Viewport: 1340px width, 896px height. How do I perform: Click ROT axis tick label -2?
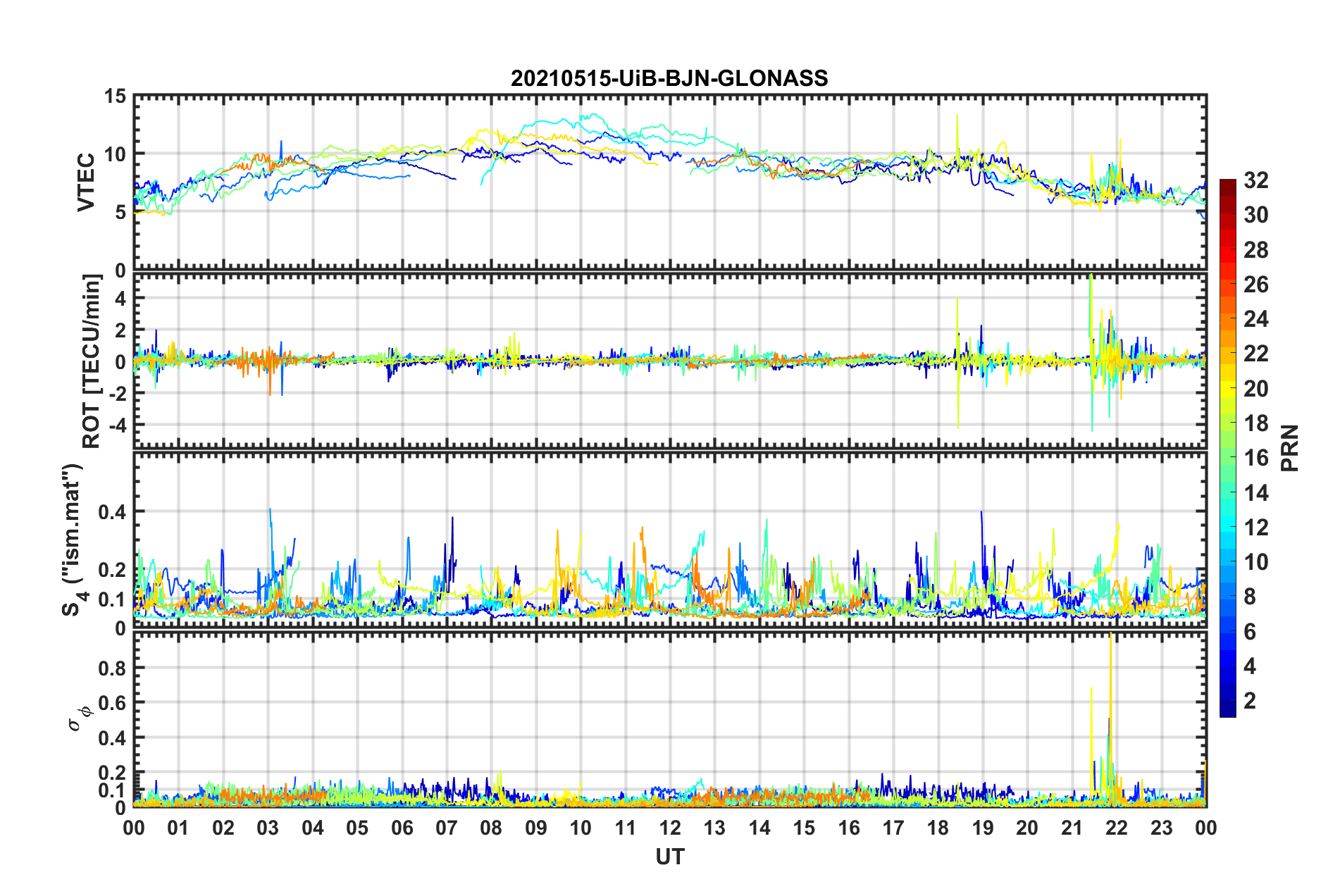tap(116, 394)
